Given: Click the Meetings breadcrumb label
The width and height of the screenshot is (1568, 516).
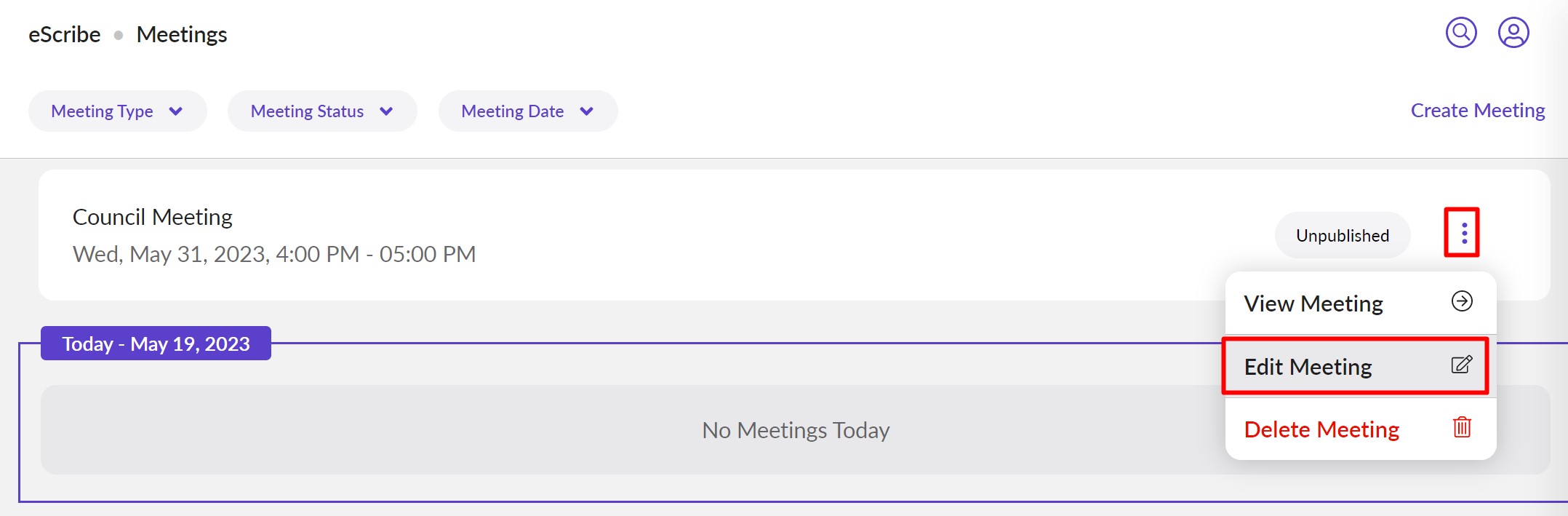Looking at the screenshot, I should coord(182,33).
